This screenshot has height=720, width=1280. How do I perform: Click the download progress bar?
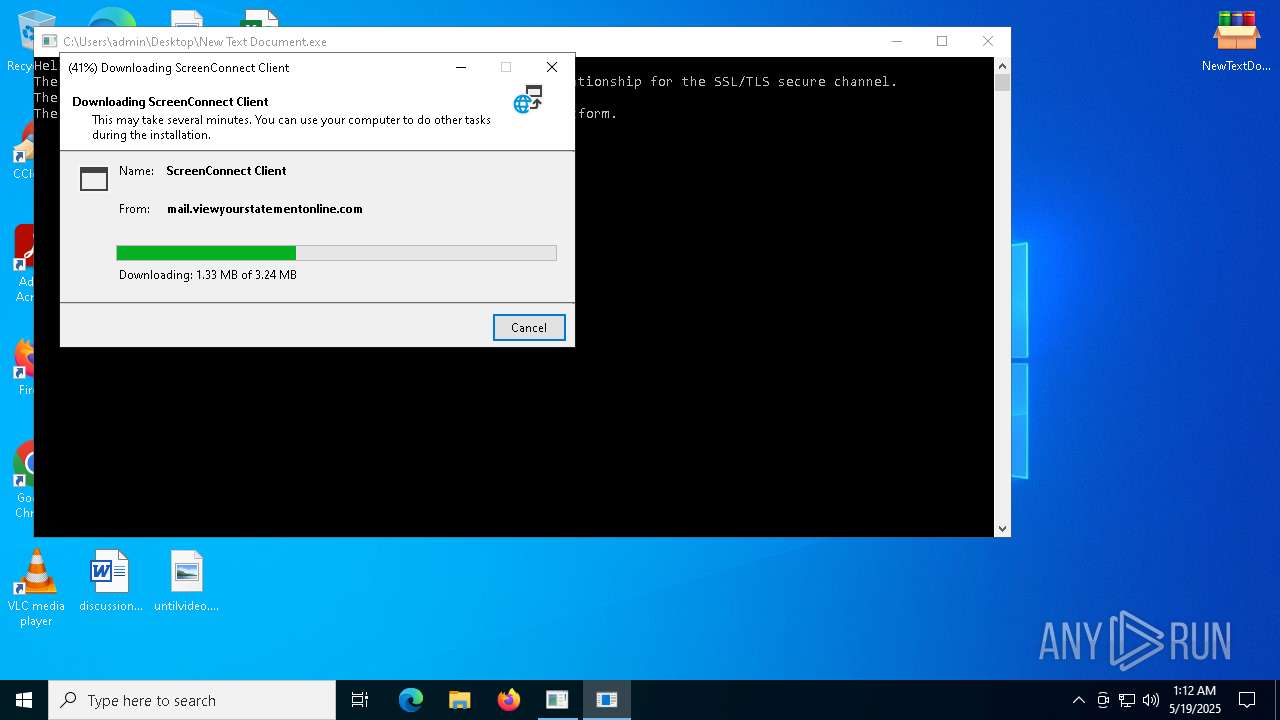click(x=336, y=253)
